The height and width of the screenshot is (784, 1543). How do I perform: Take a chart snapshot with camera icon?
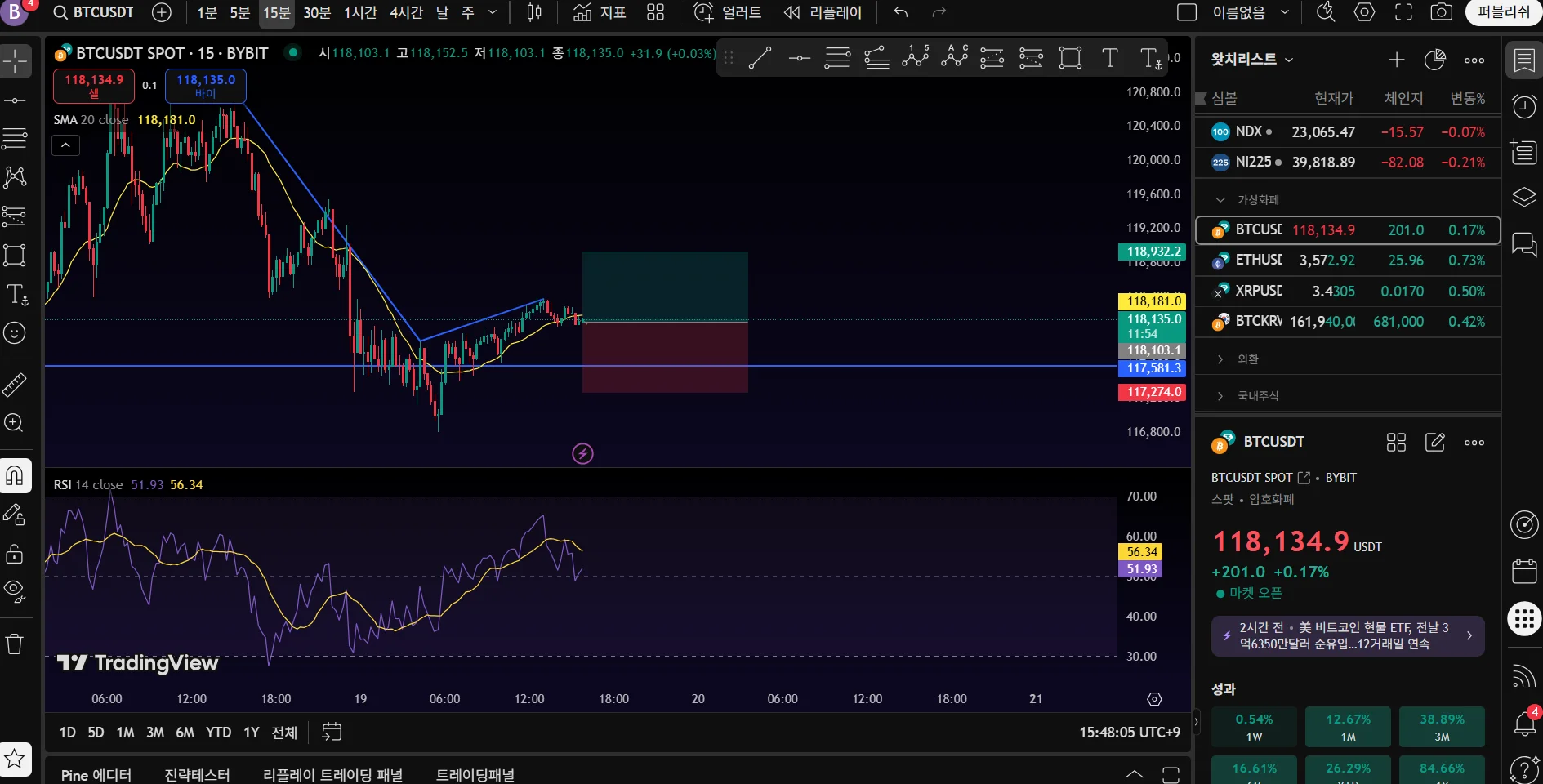click(x=1442, y=12)
